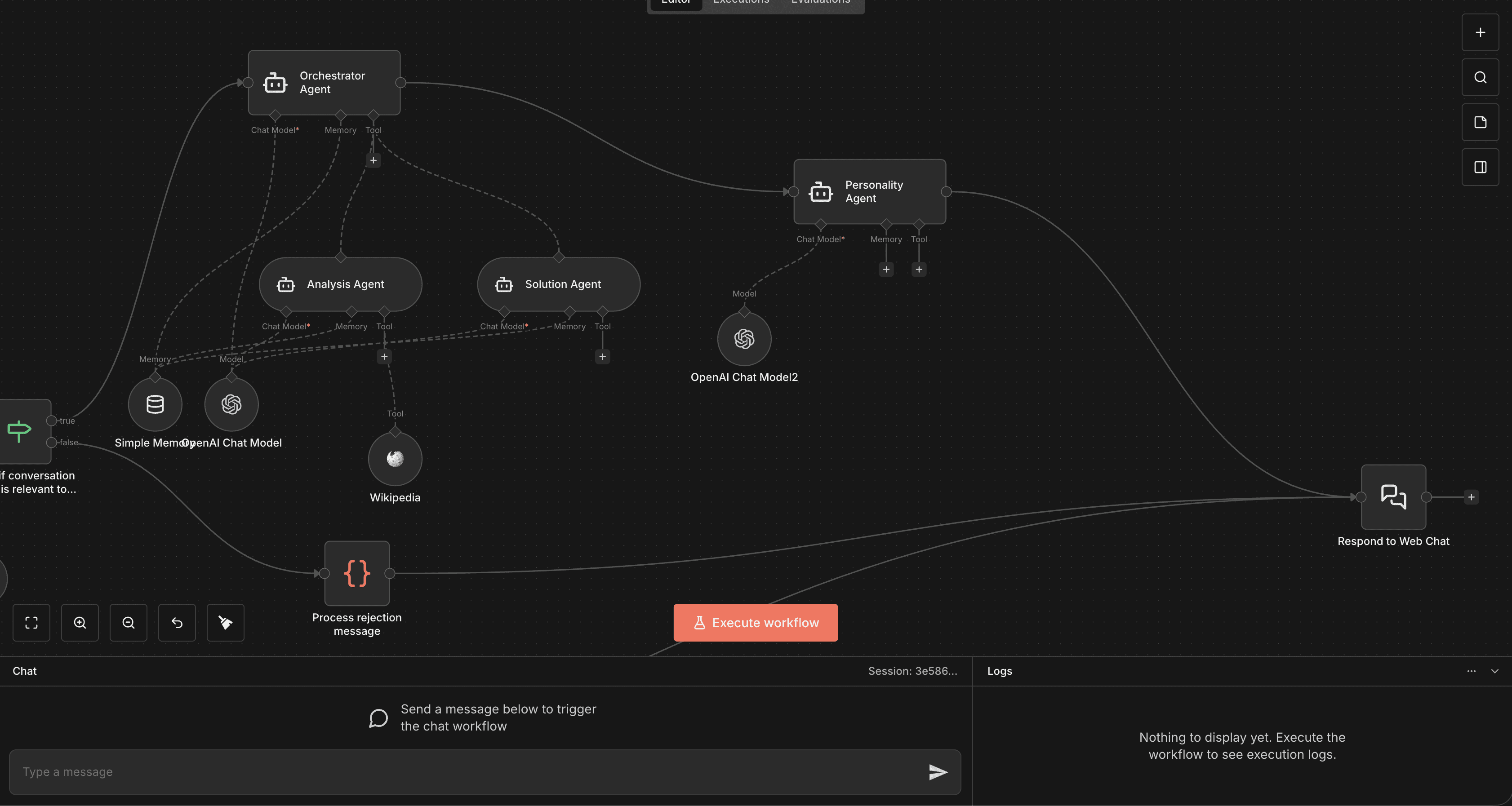Add a sticky note via note icon
This screenshot has width=1512, height=806.
point(1480,122)
